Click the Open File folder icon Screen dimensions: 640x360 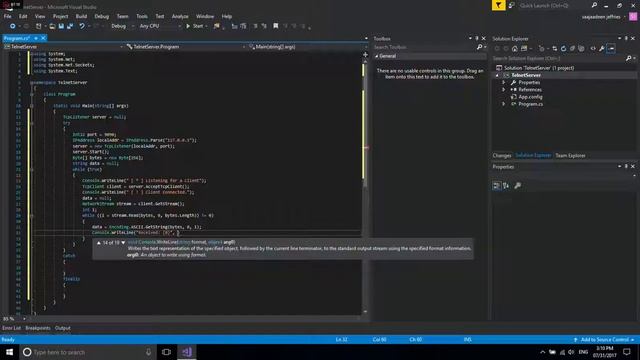click(52, 26)
